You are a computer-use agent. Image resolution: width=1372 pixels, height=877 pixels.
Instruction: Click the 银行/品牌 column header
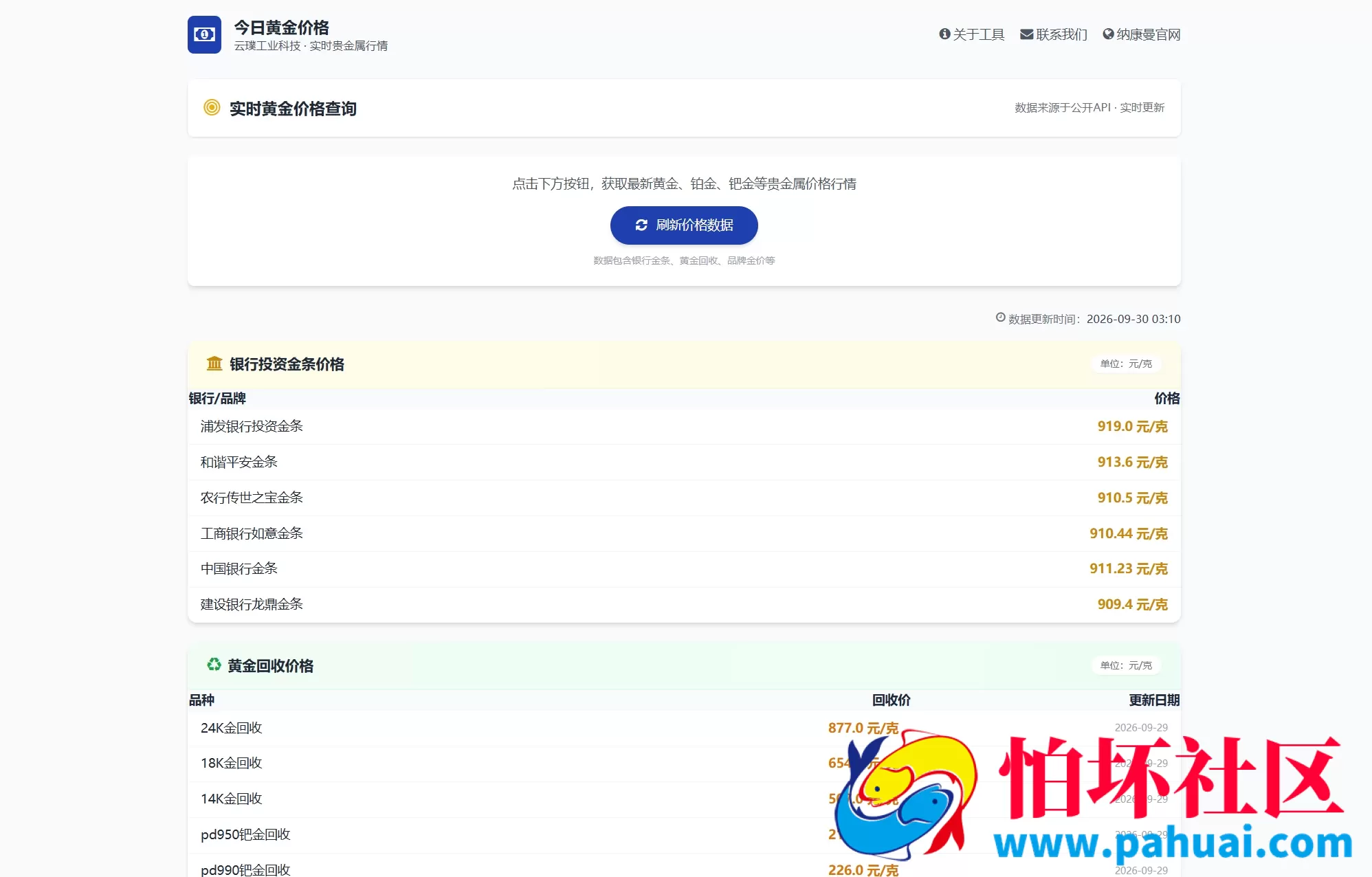(217, 399)
